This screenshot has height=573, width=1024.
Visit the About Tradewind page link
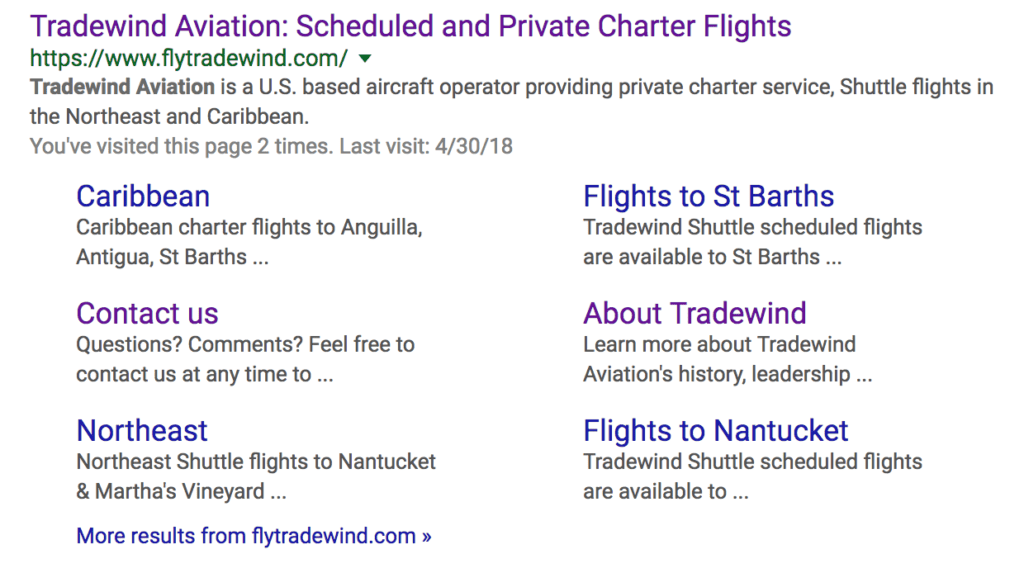[x=694, y=313]
